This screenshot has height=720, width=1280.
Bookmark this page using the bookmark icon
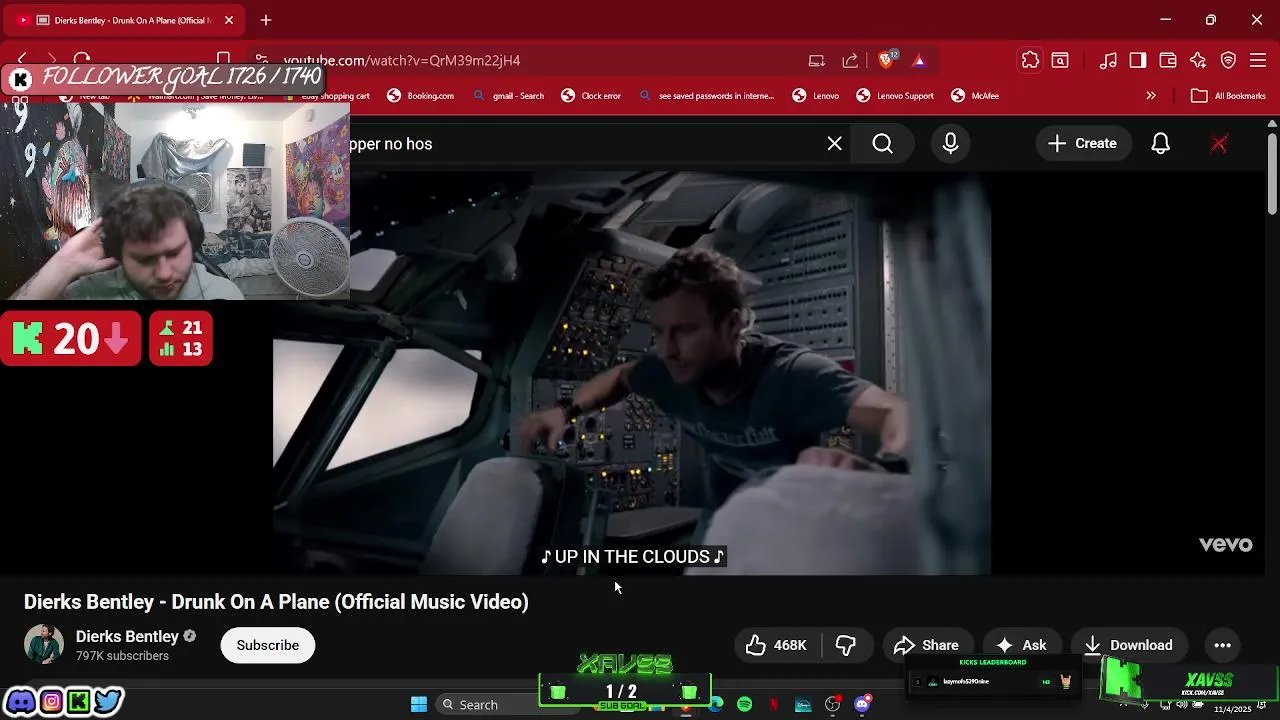[224, 60]
